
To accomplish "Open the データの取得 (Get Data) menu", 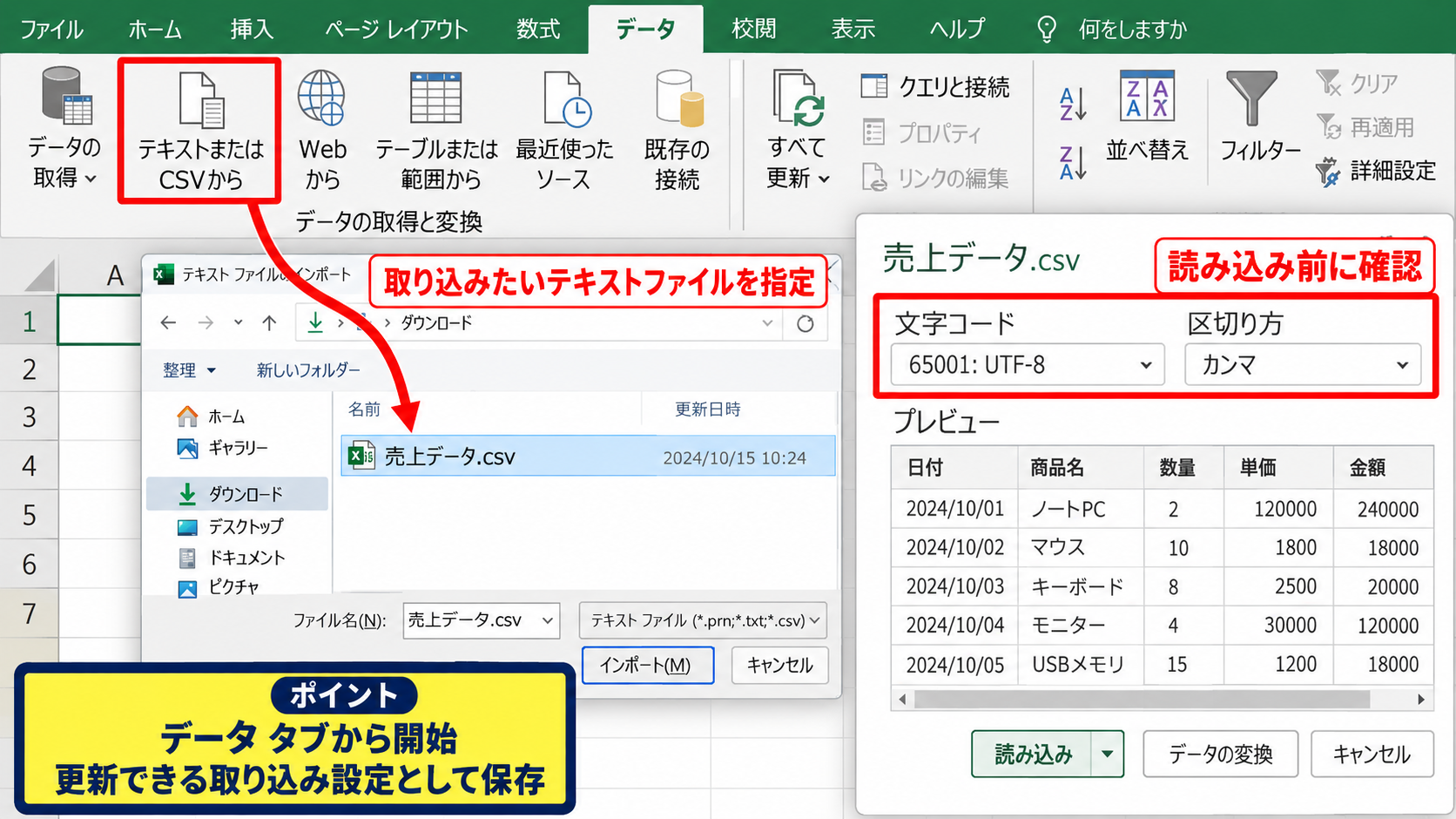I will 65,128.
